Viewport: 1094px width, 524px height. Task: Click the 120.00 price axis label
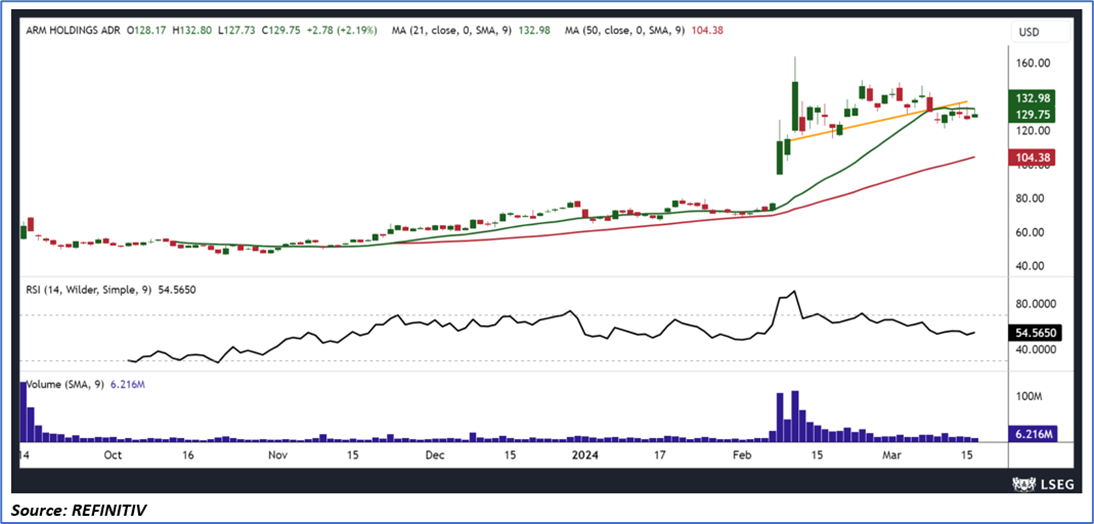point(1033,130)
